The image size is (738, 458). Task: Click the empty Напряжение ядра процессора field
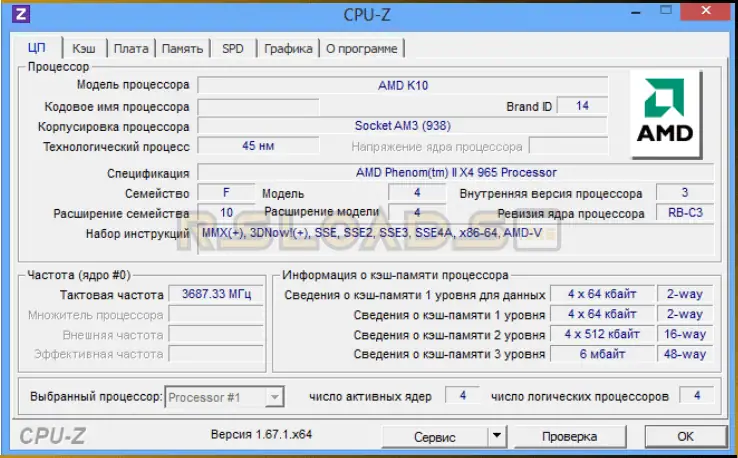click(x=569, y=146)
